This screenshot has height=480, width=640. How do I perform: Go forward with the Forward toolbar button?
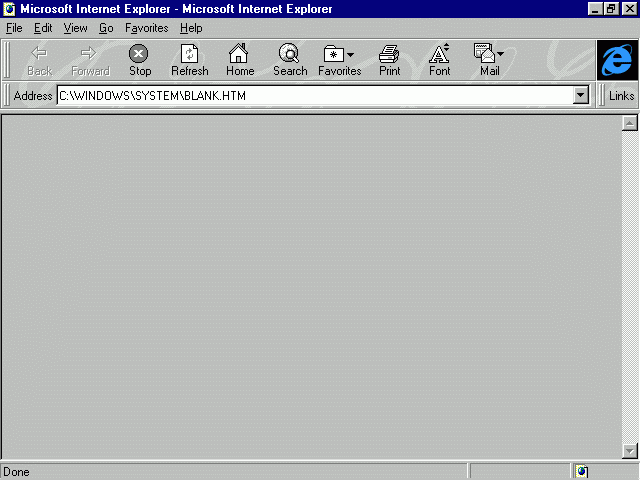click(x=90, y=60)
